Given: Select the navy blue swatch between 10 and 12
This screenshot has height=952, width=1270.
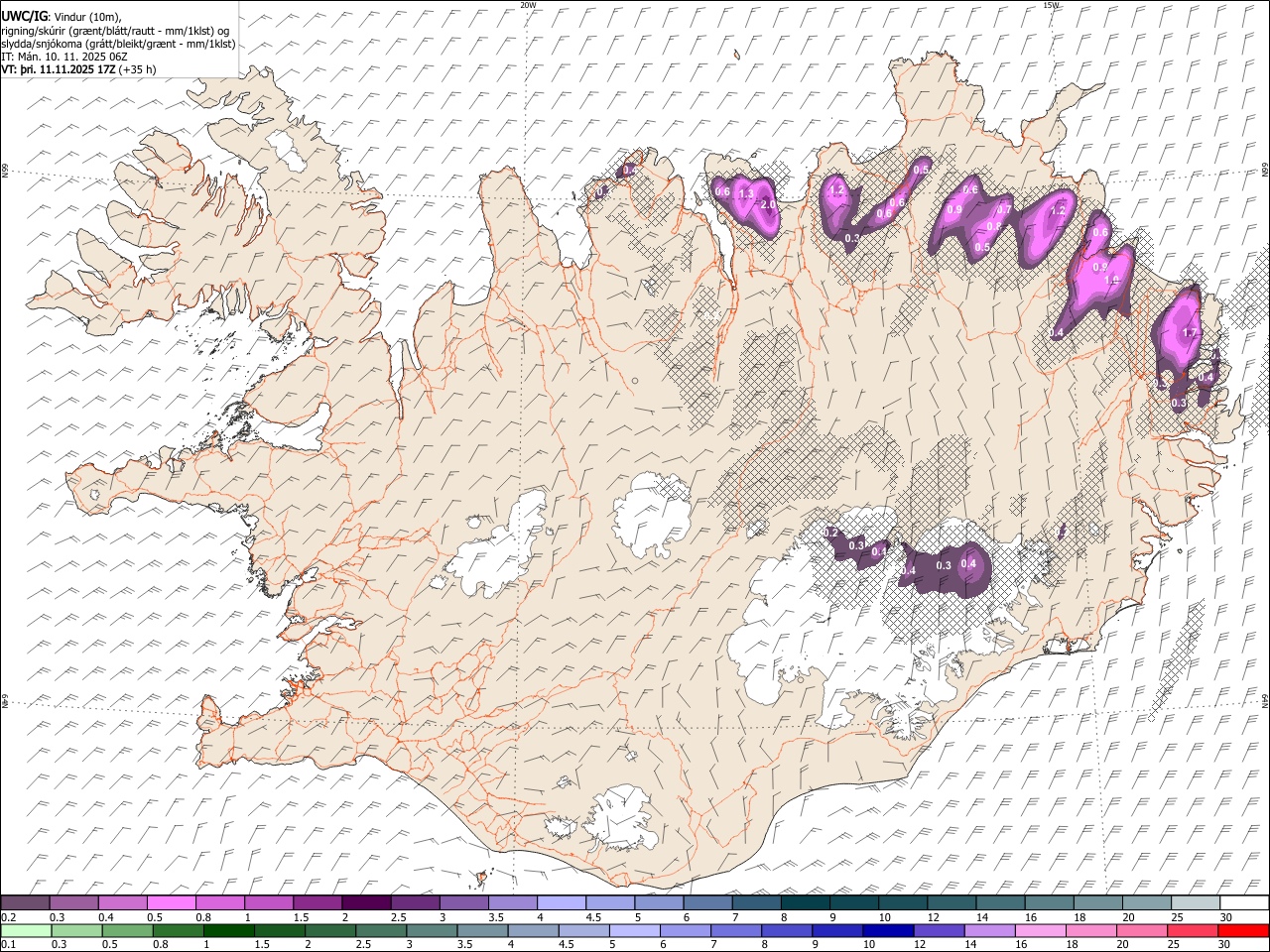Looking at the screenshot, I should coord(888,931).
